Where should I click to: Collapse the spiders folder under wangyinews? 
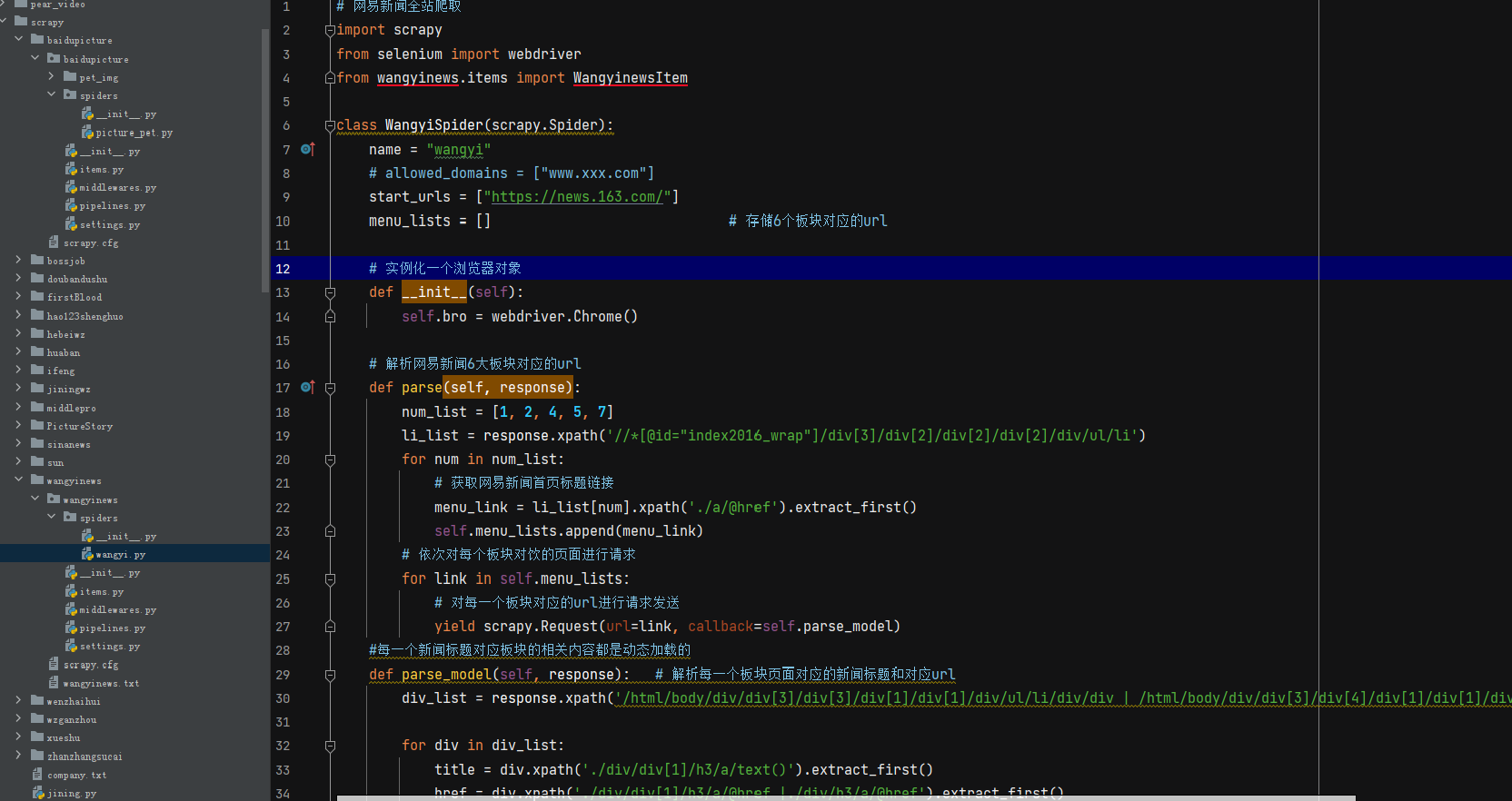click(52, 518)
